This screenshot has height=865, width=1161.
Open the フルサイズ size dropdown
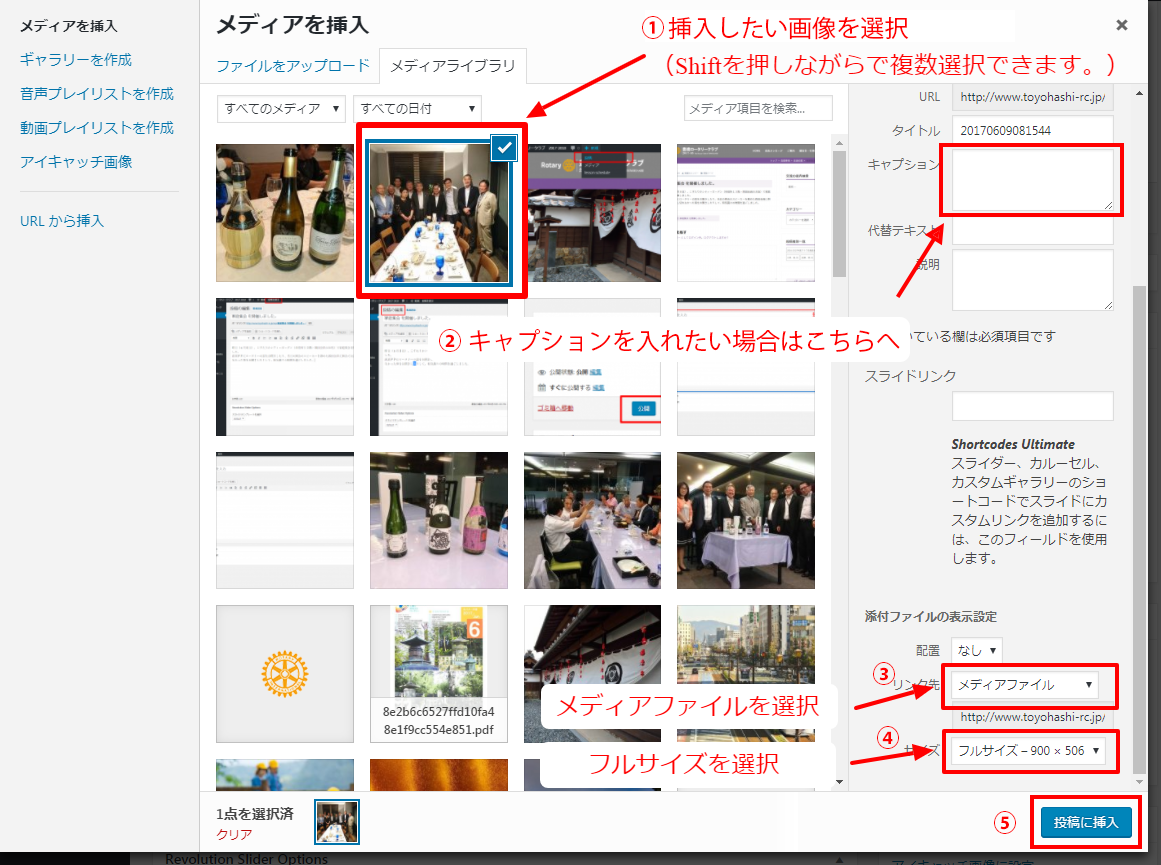click(1029, 750)
